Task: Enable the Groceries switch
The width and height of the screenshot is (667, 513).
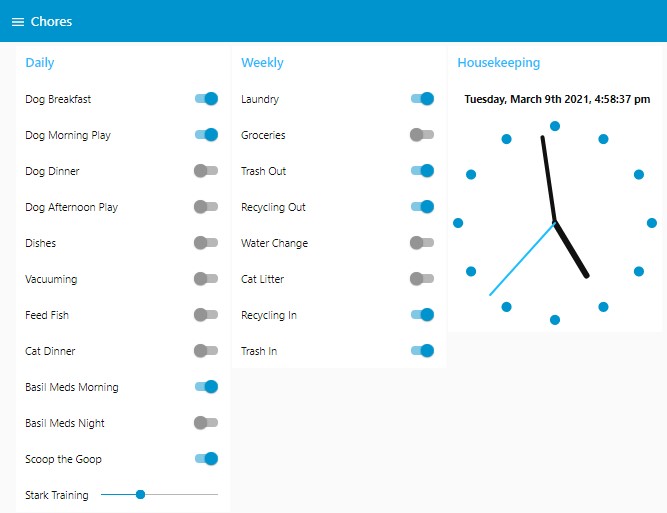Action: pyautogui.click(x=422, y=135)
